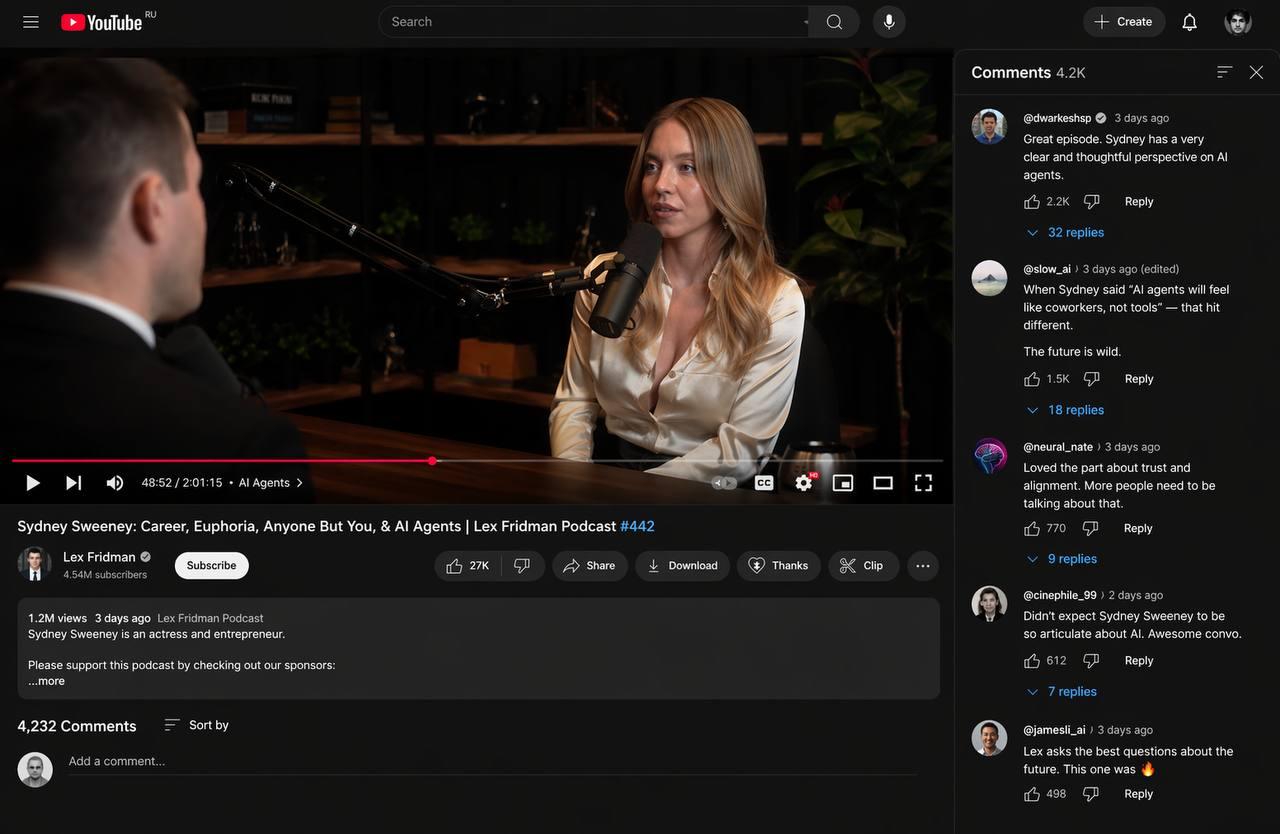Click the Create button
The height and width of the screenshot is (834, 1280).
(x=1124, y=22)
